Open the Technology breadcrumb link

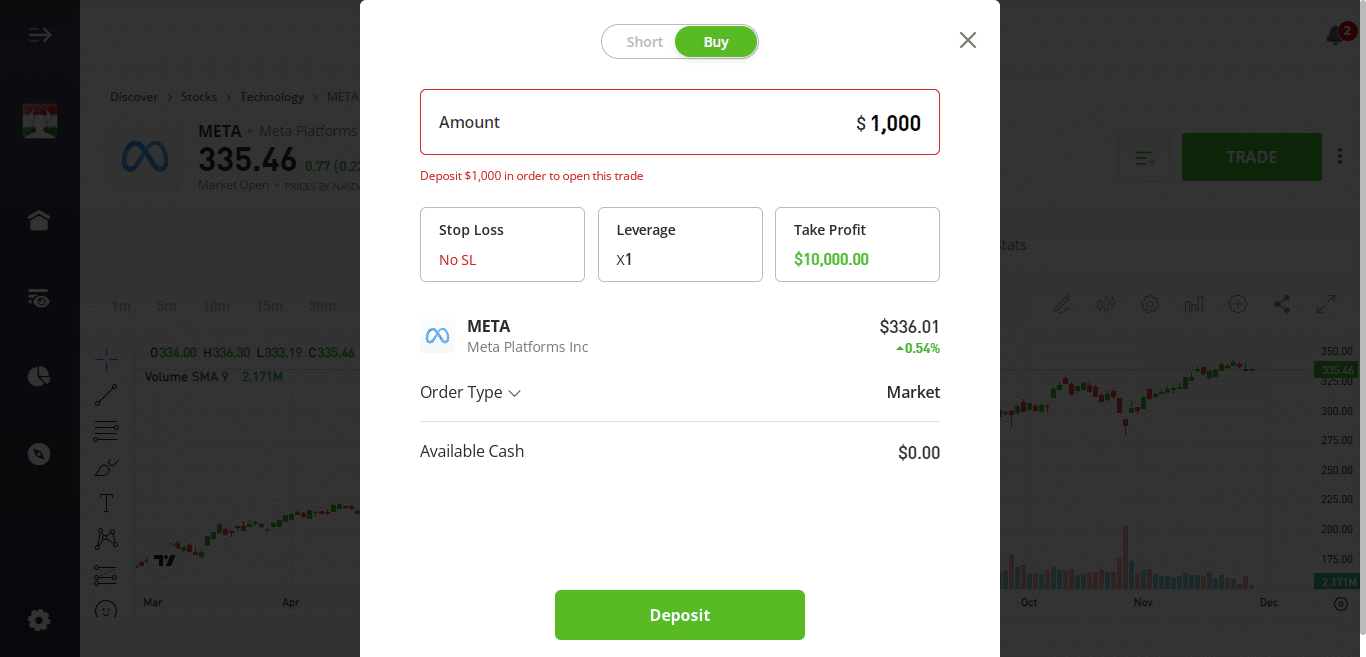click(x=272, y=96)
